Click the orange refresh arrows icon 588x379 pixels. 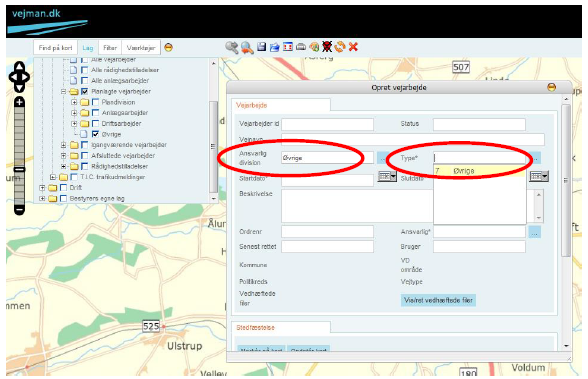point(340,47)
